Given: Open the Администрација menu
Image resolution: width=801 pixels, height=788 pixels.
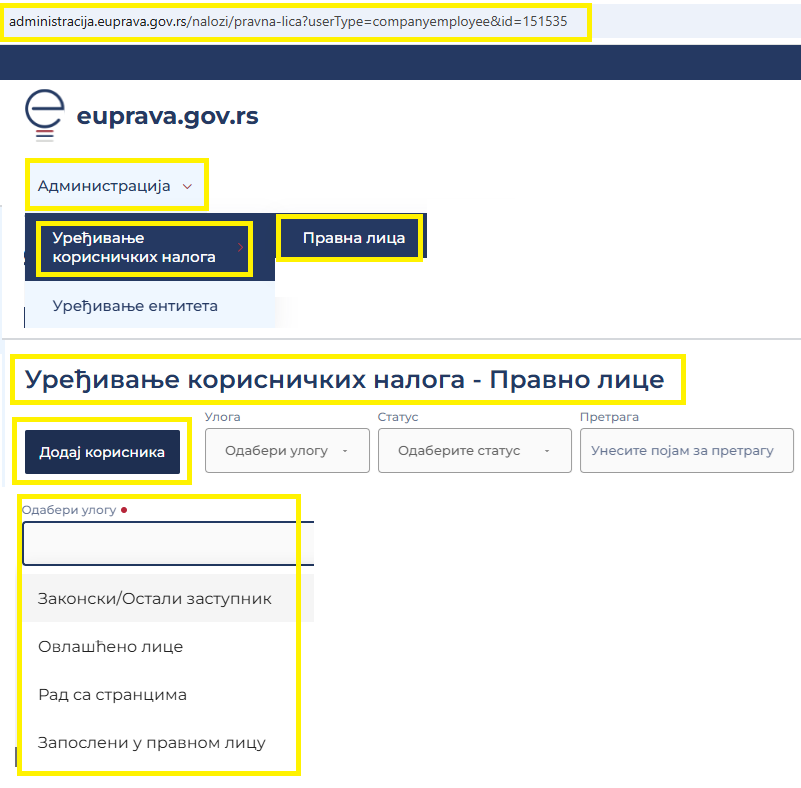Looking at the screenshot, I should tap(104, 185).
